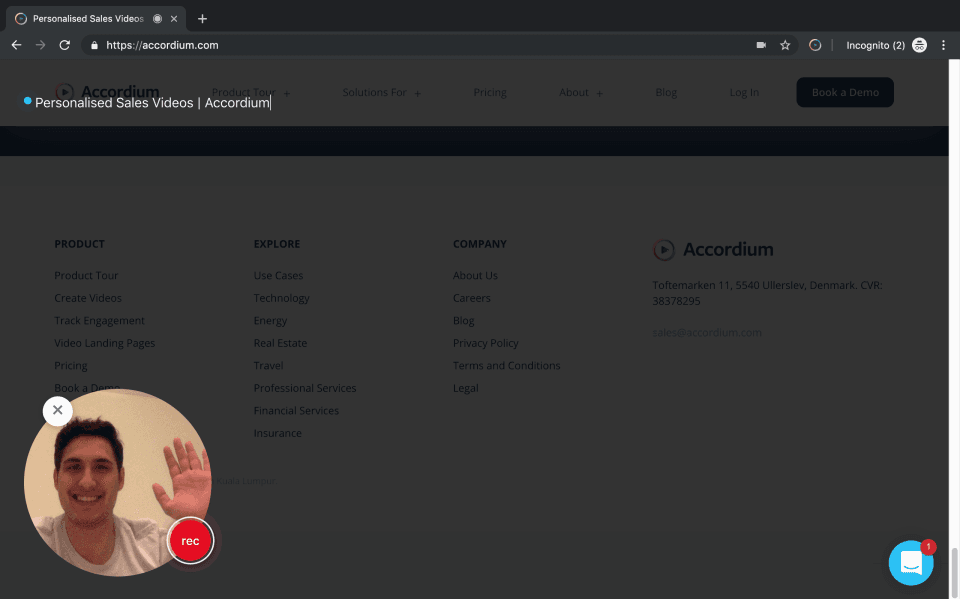Click the page vertical scrollbar thumb
The width and height of the screenshot is (960, 599).
point(954,573)
